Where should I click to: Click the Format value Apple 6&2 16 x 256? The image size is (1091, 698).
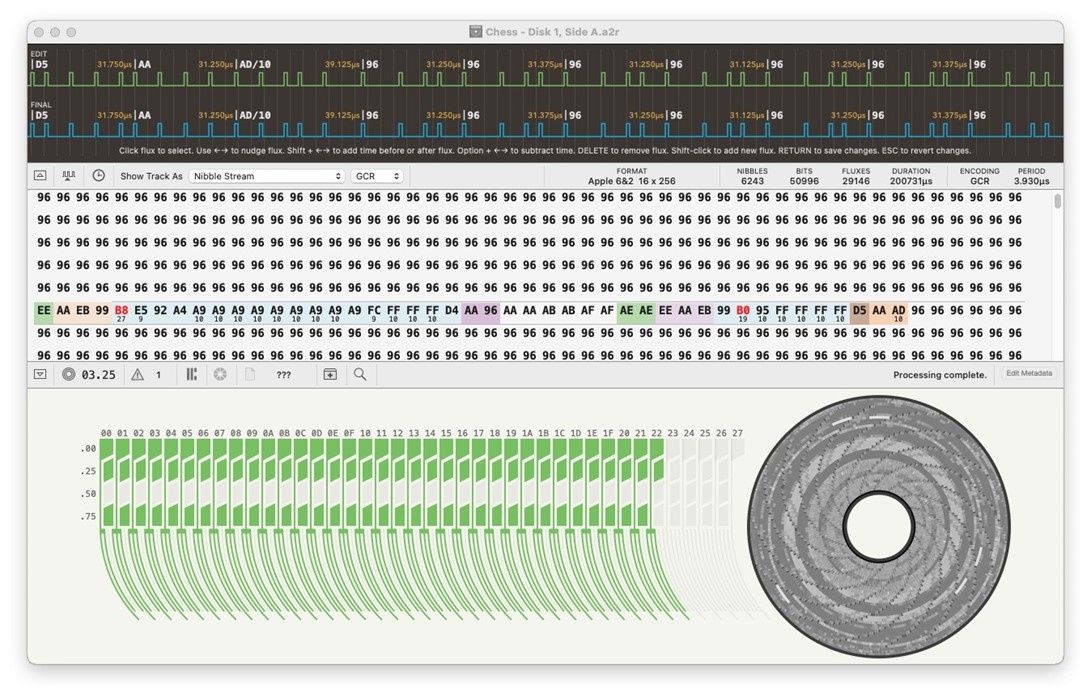pyautogui.click(x=631, y=181)
